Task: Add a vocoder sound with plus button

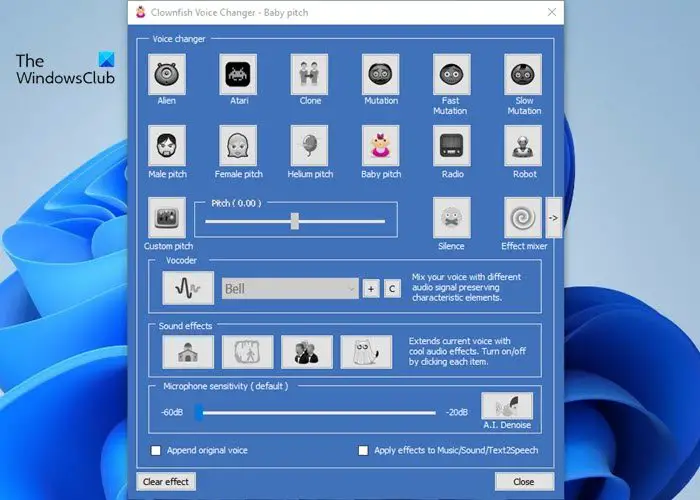Action: tap(371, 289)
